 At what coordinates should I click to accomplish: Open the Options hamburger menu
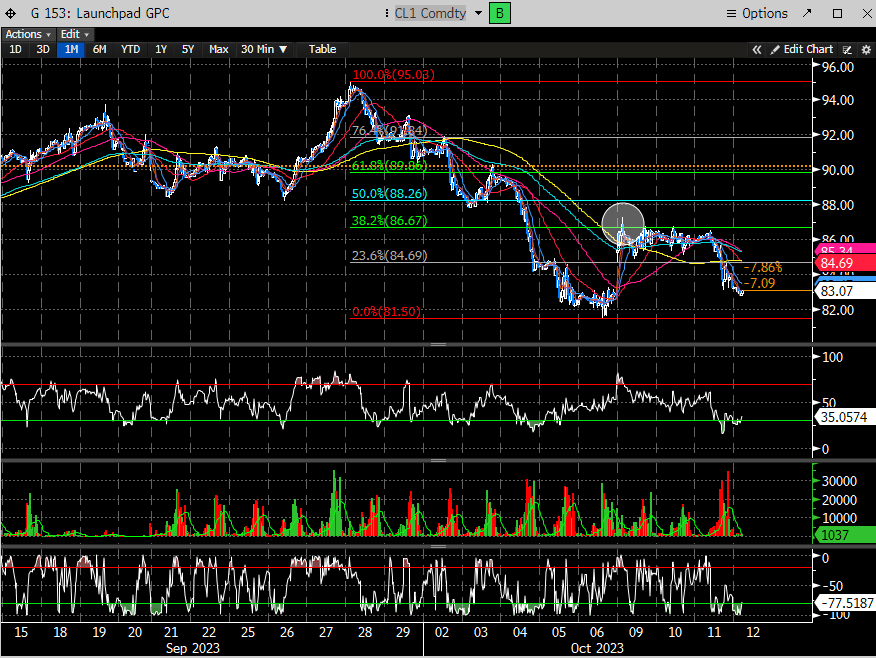(x=757, y=13)
